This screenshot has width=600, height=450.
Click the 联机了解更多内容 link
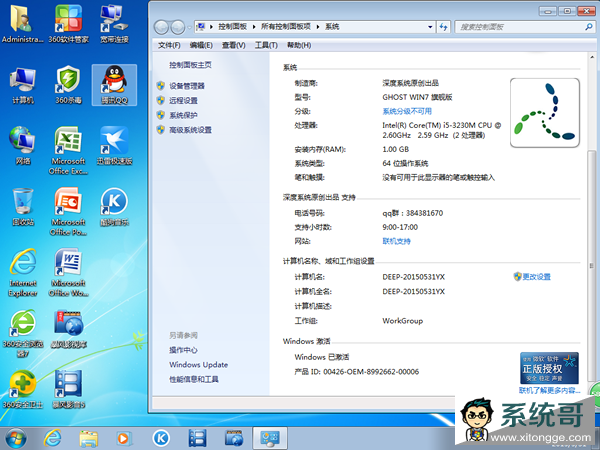(x=549, y=390)
